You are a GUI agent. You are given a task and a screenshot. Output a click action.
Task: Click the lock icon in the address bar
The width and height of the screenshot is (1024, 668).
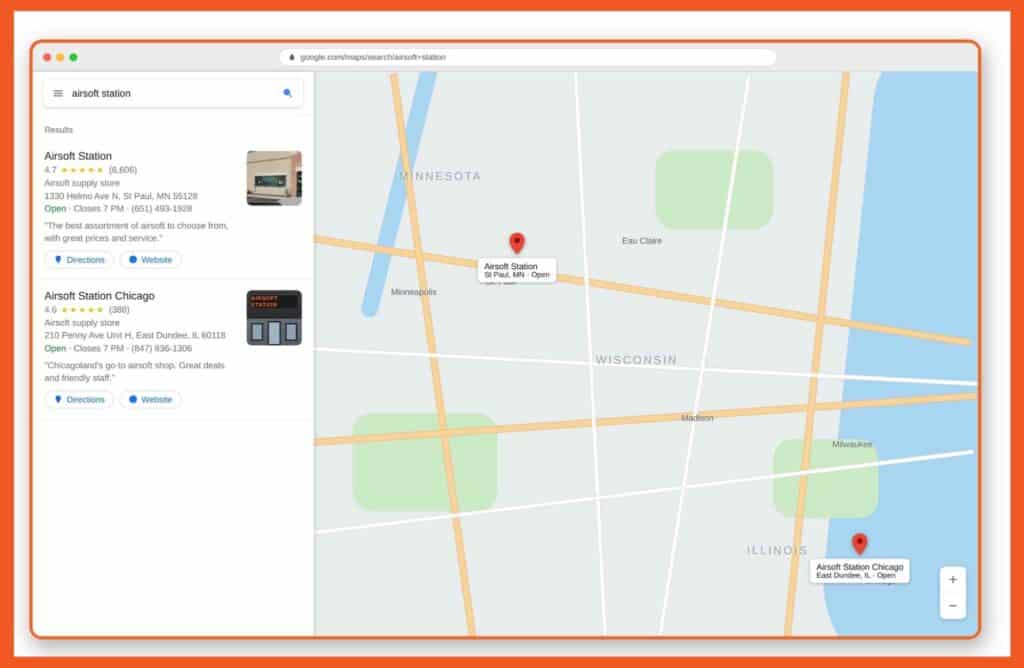291,57
